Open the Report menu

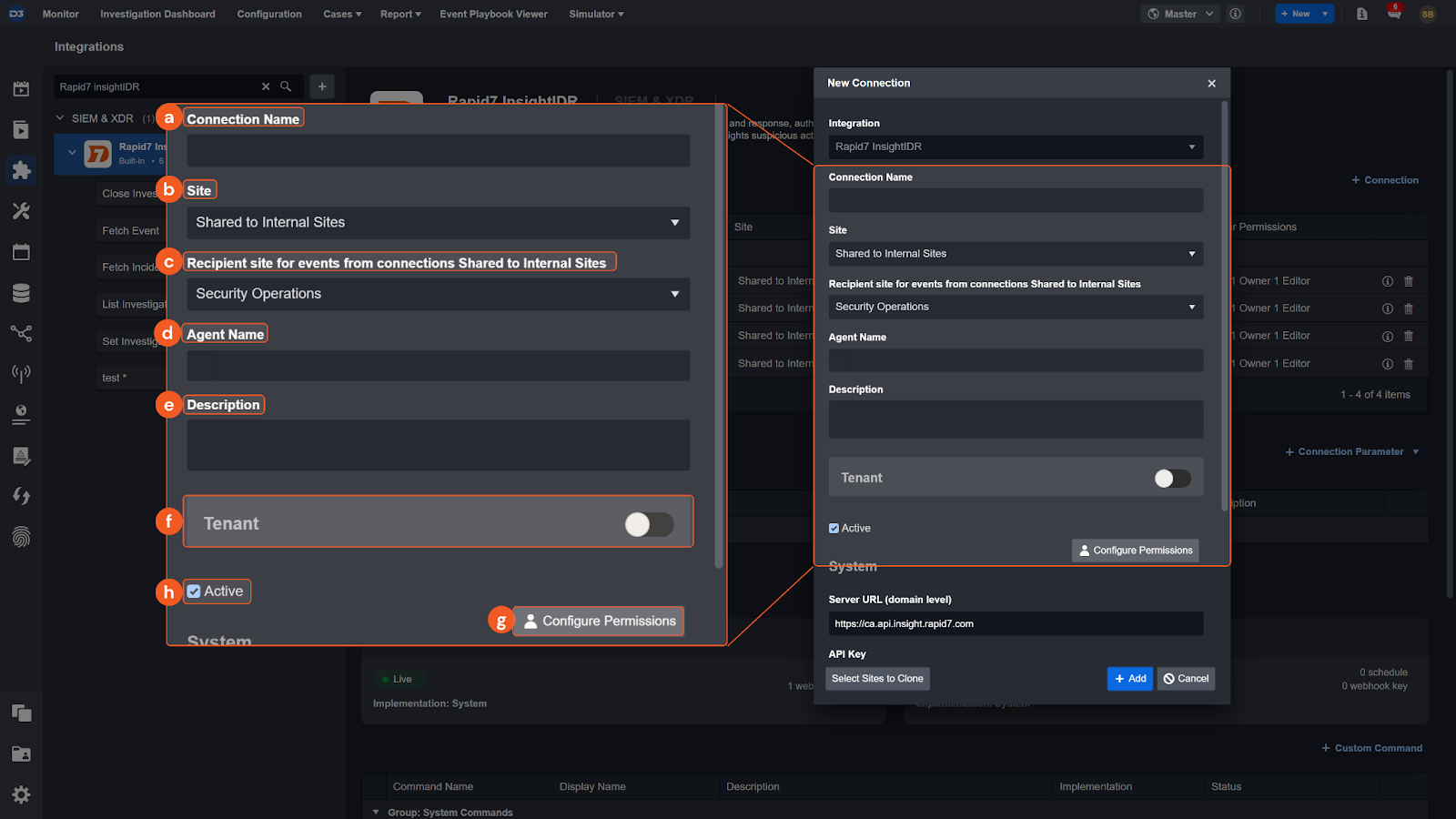coord(400,14)
